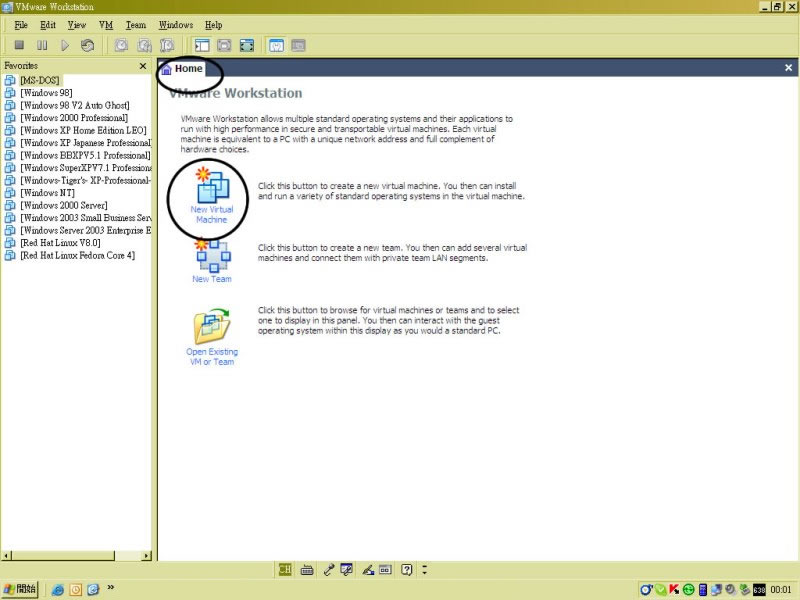The width and height of the screenshot is (800, 600).
Task: Click the Revert to Snapshot icon
Action: click(144, 45)
